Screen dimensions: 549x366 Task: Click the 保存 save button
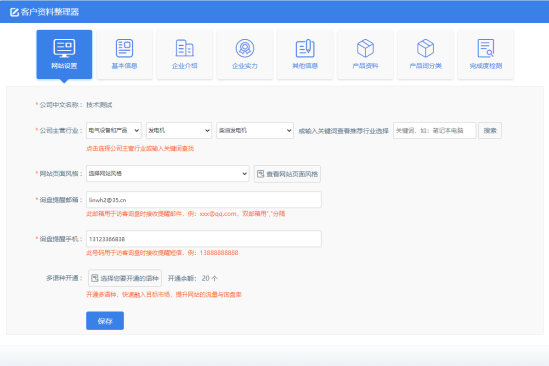pyautogui.click(x=105, y=320)
